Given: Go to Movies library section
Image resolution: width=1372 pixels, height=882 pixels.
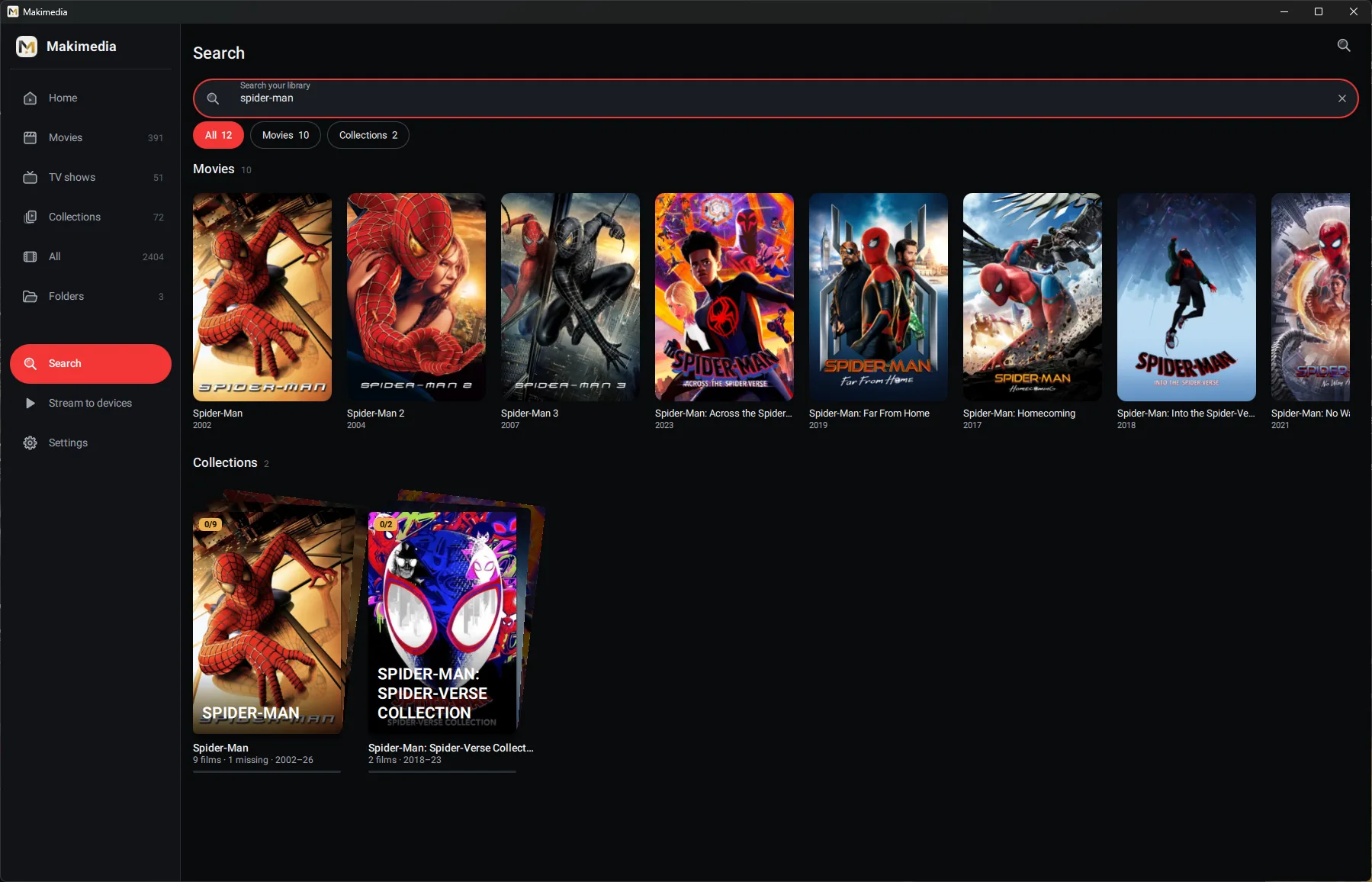Looking at the screenshot, I should pos(91,137).
